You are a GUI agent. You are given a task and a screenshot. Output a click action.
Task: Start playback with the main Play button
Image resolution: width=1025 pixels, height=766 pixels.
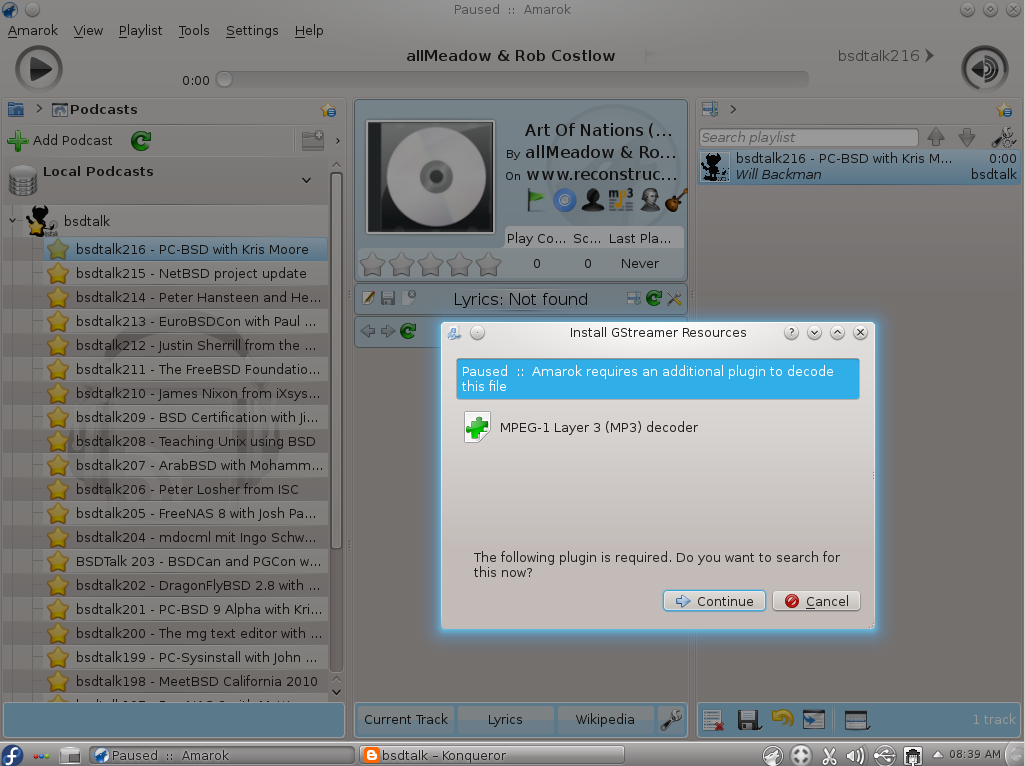pyautogui.click(x=39, y=69)
